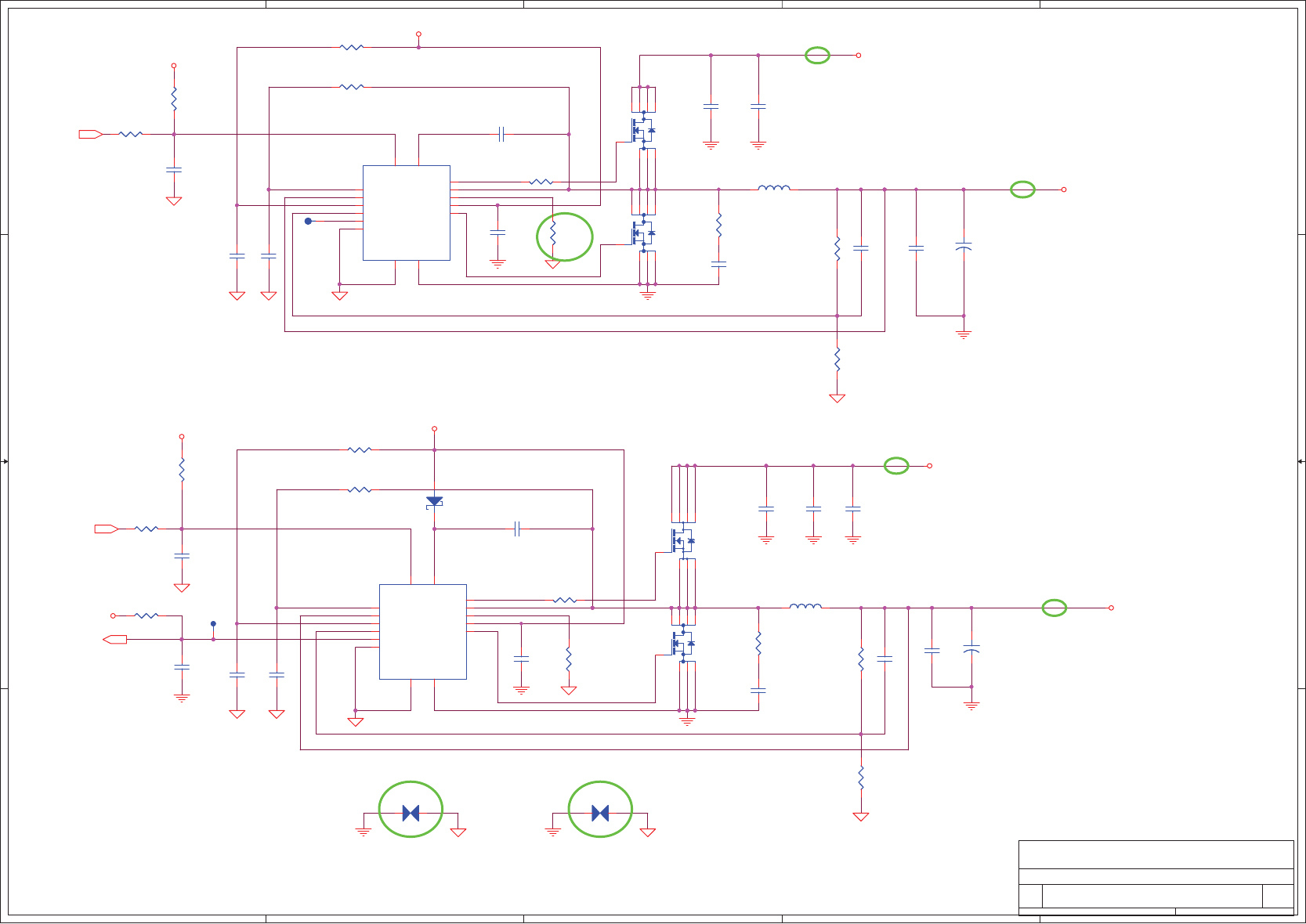Select the gate resistor exiting the upper IC

(541, 182)
